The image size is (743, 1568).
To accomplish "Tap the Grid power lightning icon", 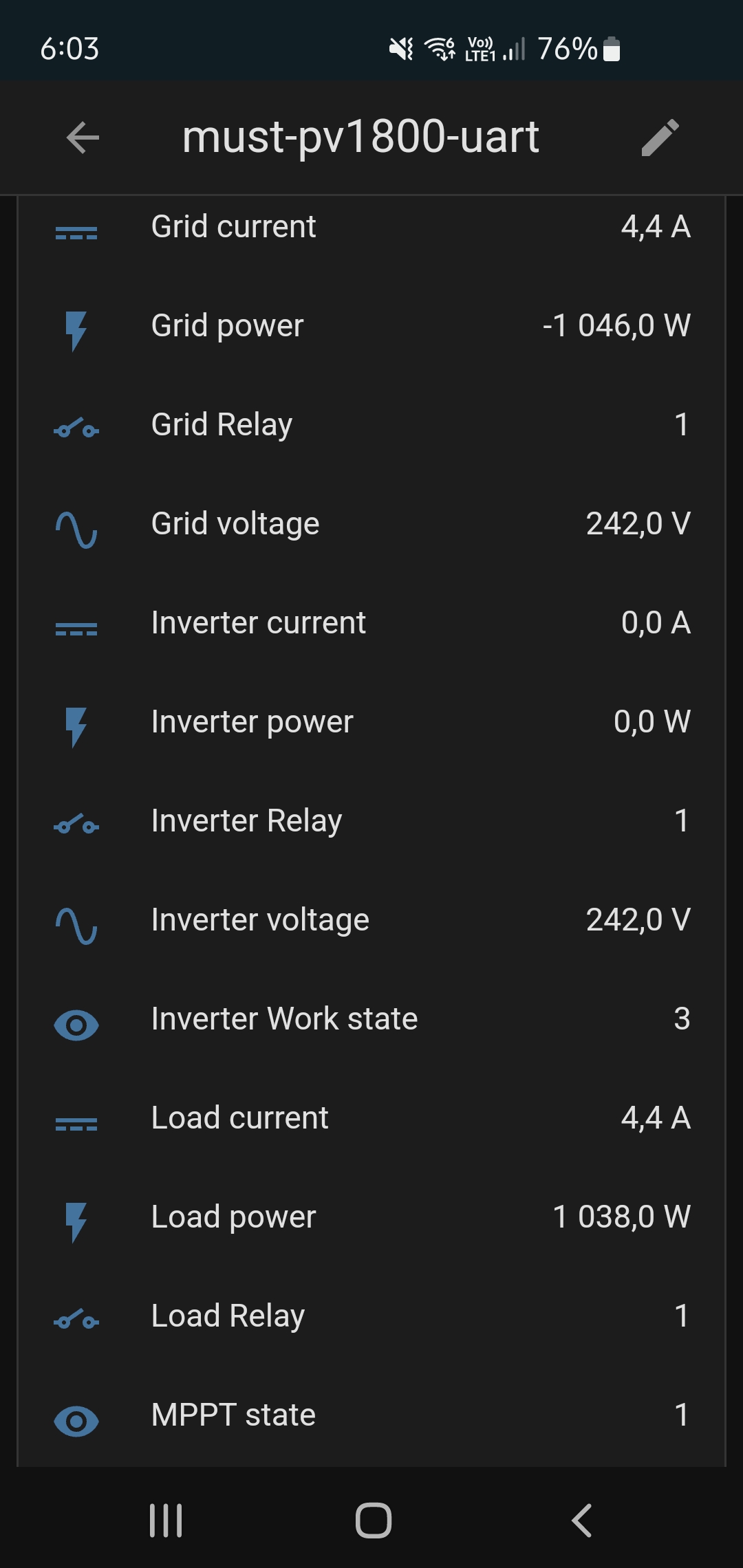I will click(76, 330).
